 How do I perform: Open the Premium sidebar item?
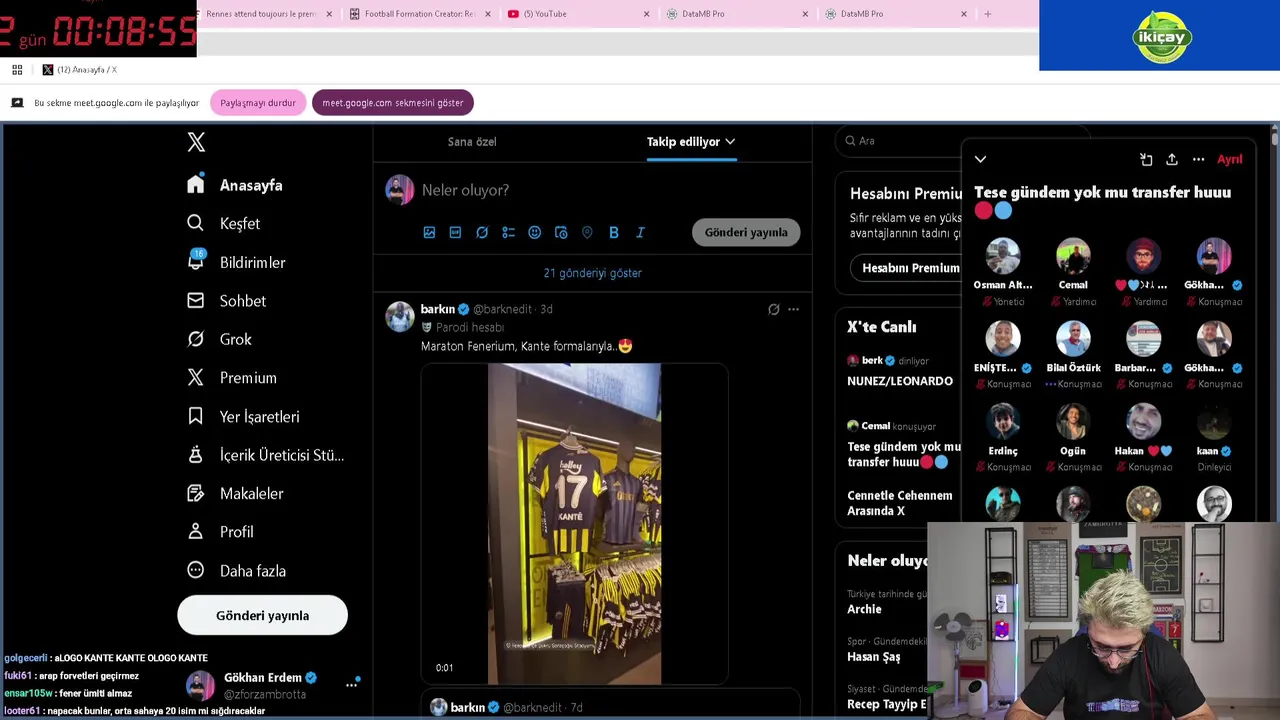[232, 378]
